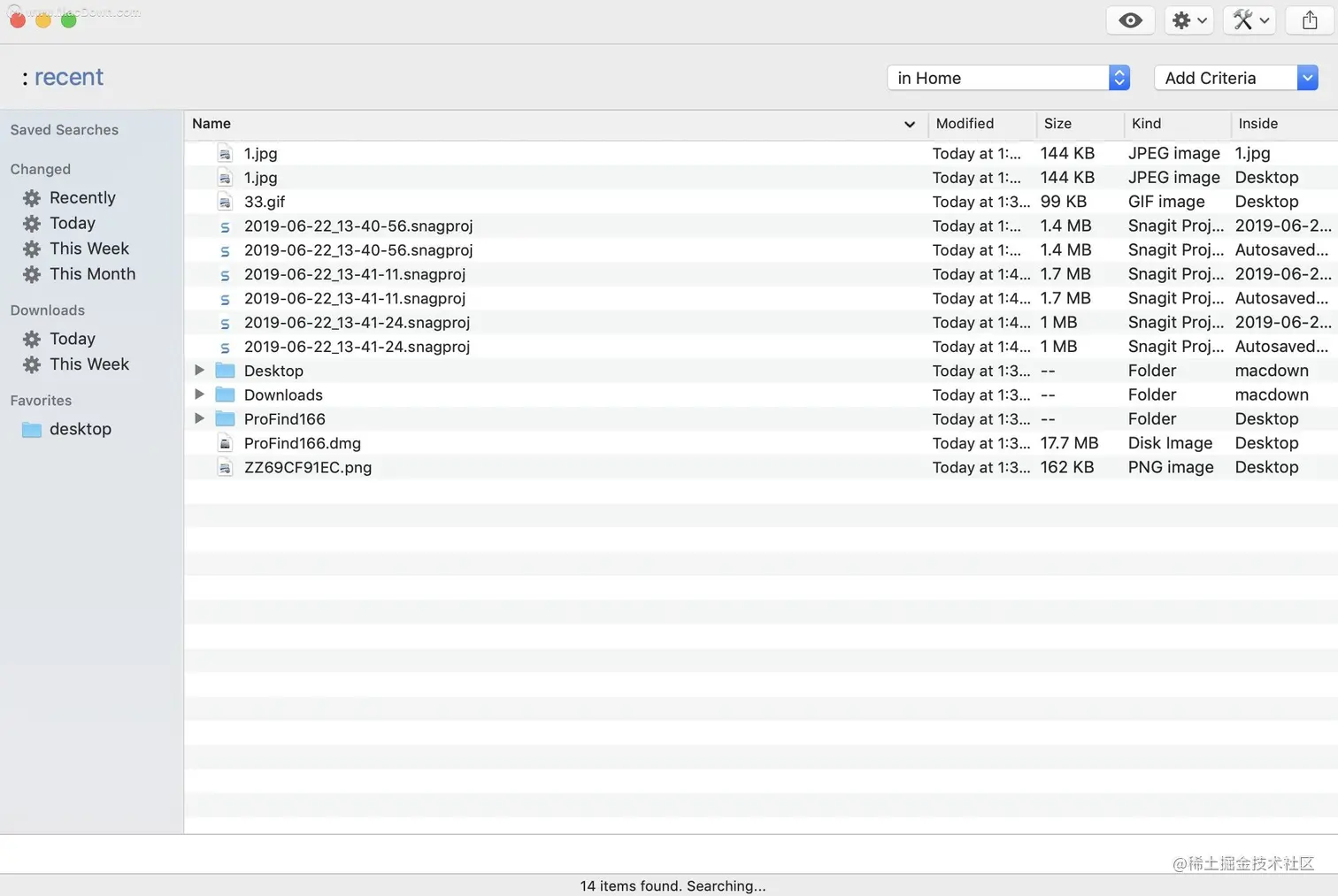
Task: Click gear icon beside Changed This Week
Action: click(32, 249)
